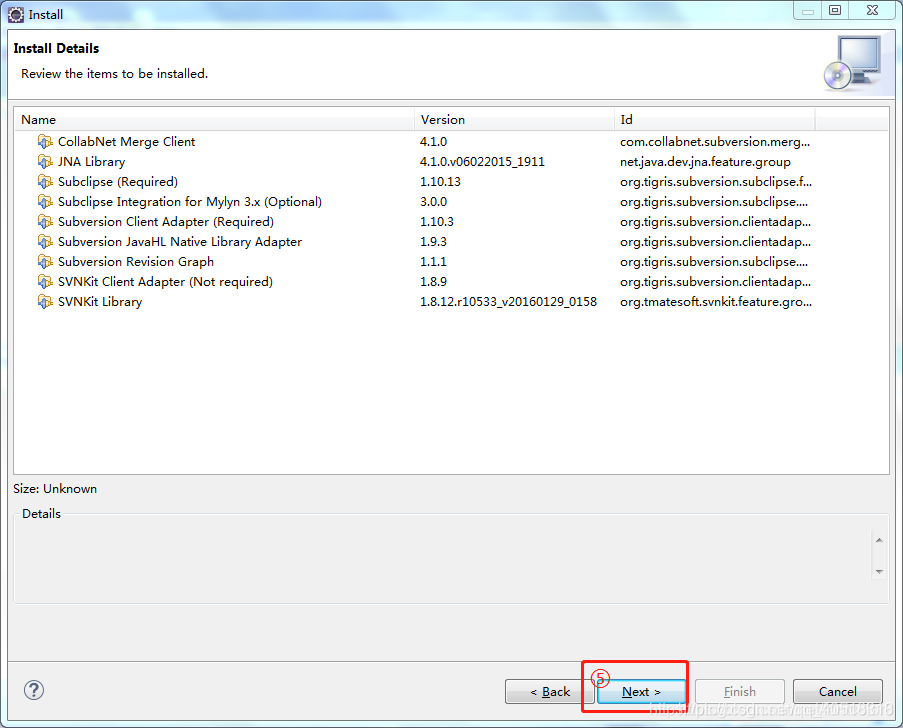Click version 1.10.13 cell
The image size is (903, 728).
440,181
